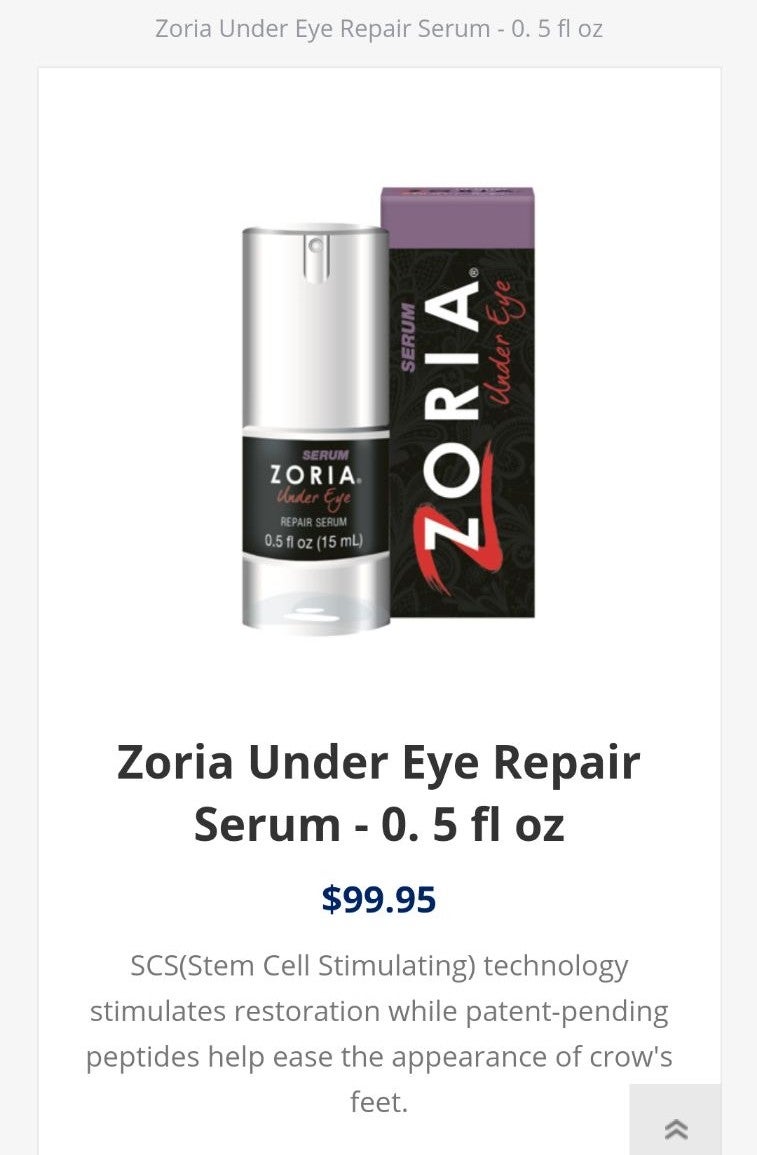Screen dimensions: 757x1155
Task: Click the word 'feet.' ending the description
Action: 378,1102
